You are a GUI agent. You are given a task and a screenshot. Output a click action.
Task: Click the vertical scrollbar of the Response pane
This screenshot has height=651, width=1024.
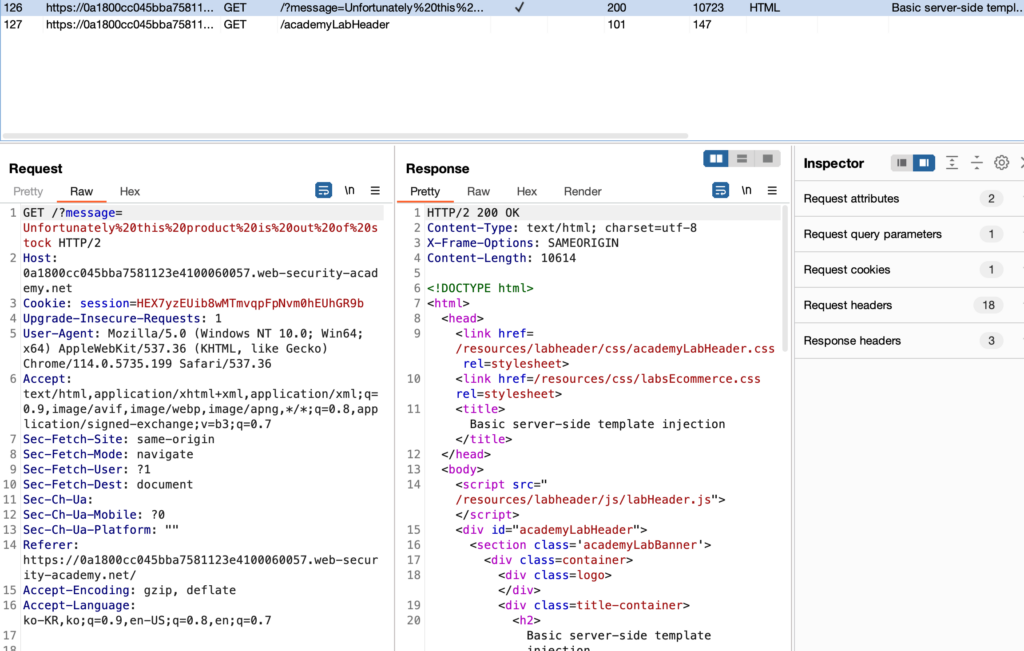784,279
